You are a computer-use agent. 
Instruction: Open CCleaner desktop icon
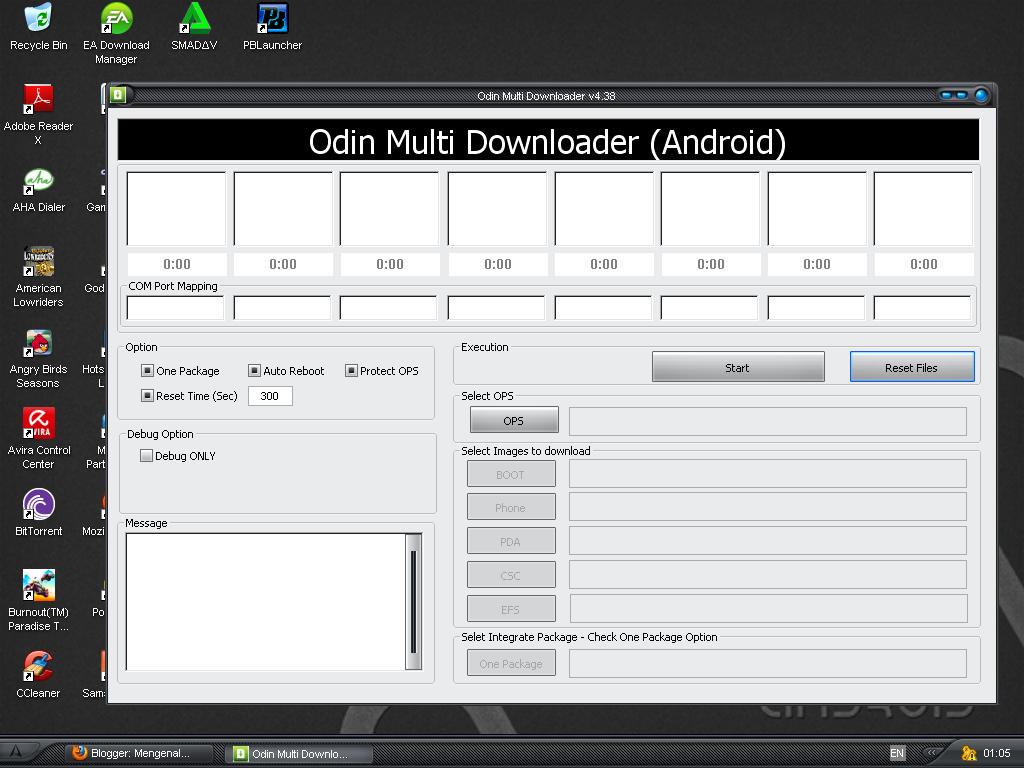point(39,675)
